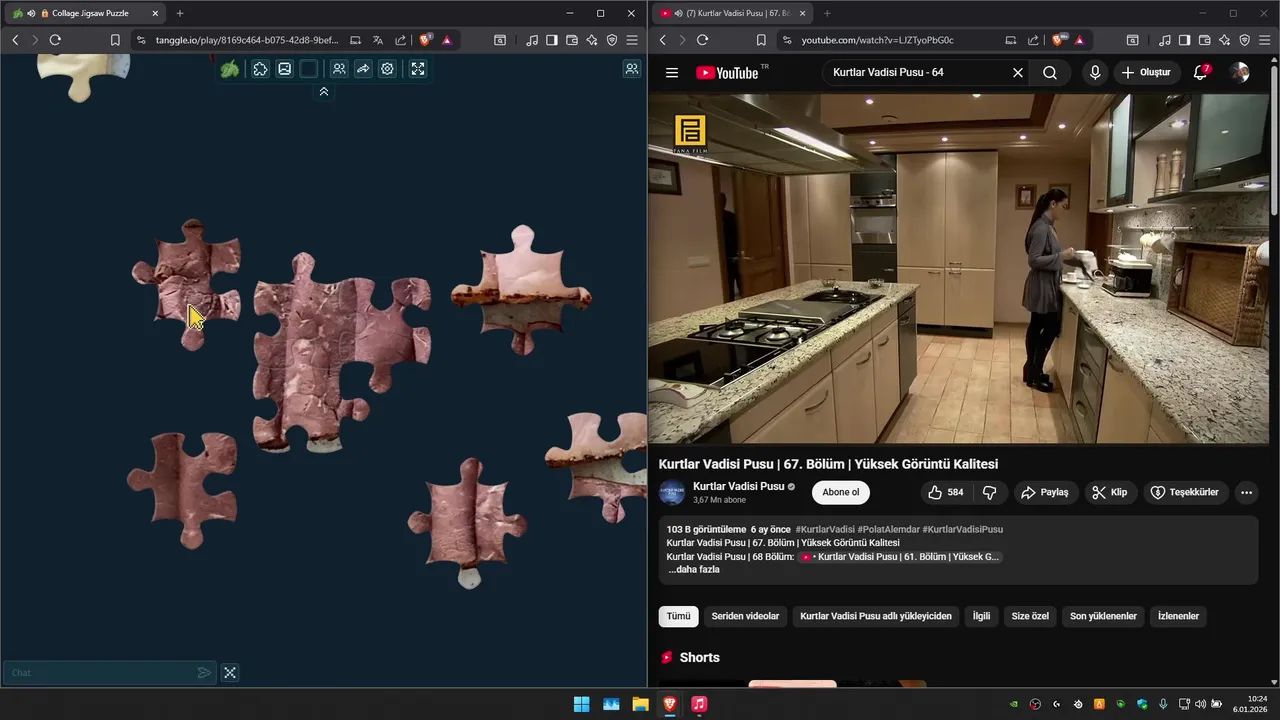Click the Paylaş share button
Screen dimensions: 1280x720
(1044, 492)
